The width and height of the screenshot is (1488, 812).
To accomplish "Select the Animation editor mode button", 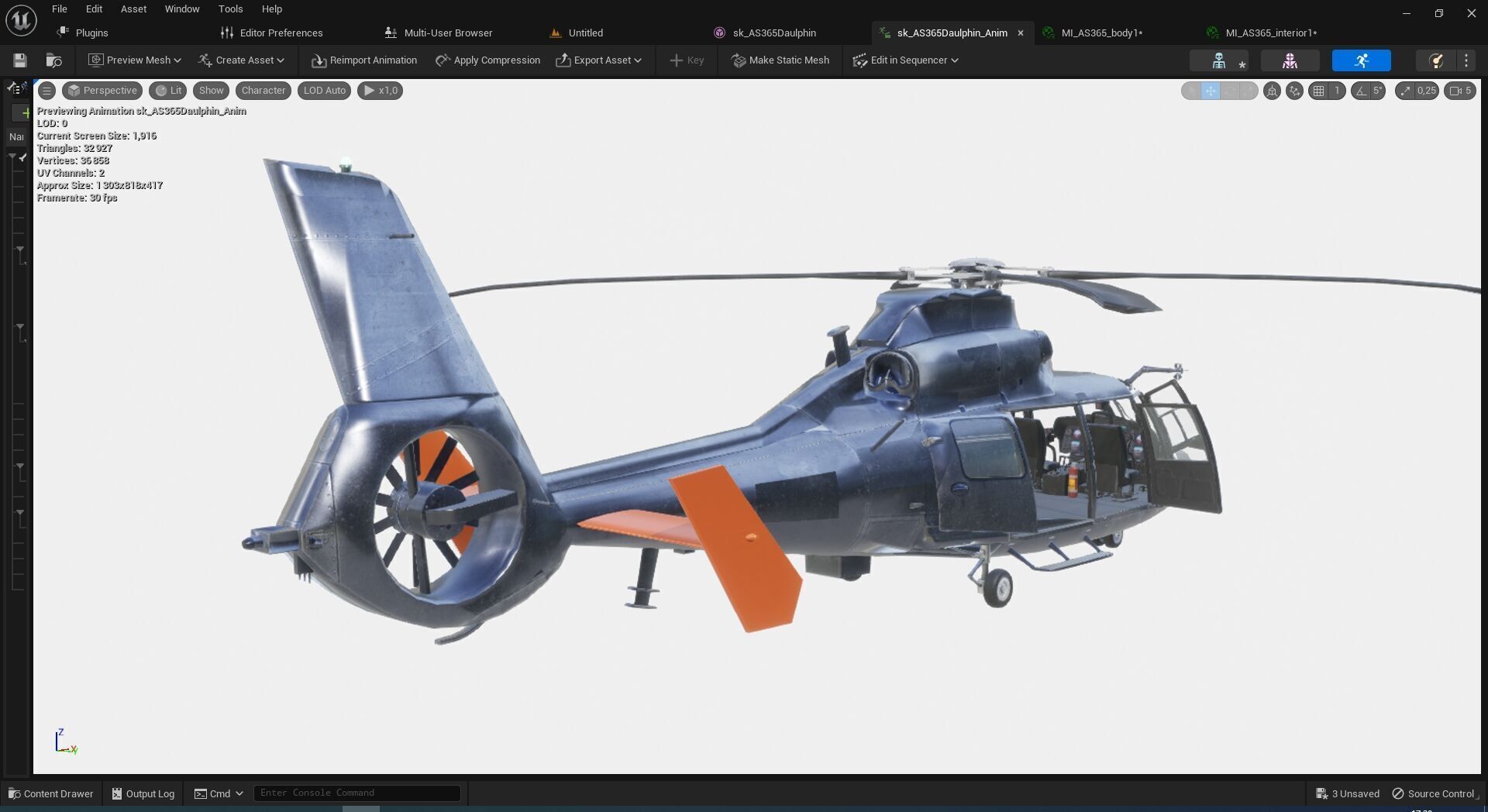I will pos(1361,60).
